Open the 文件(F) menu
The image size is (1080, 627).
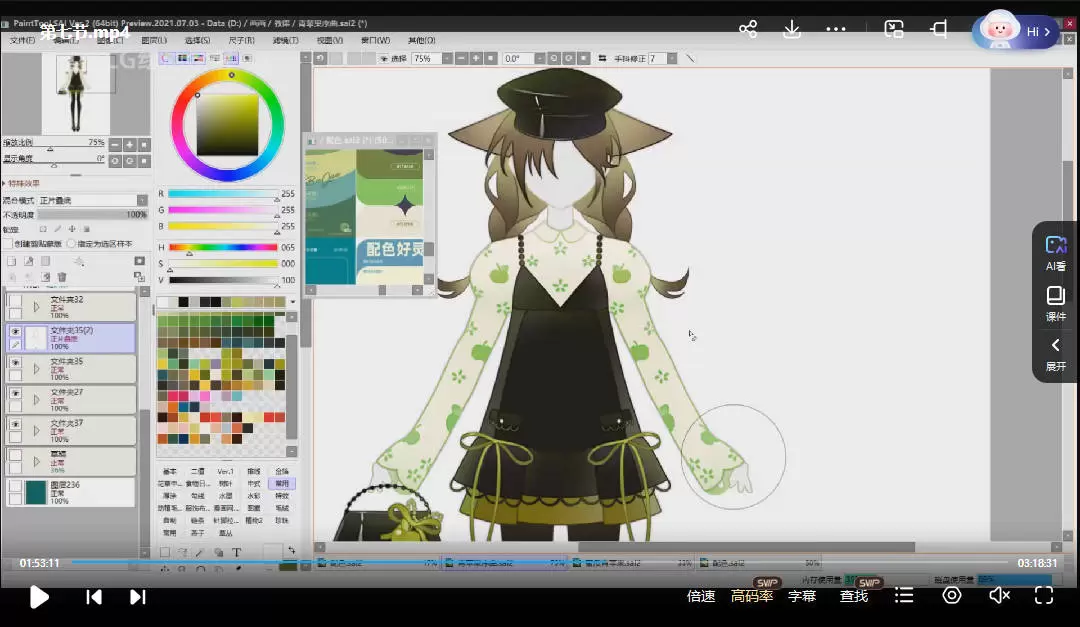(x=22, y=41)
